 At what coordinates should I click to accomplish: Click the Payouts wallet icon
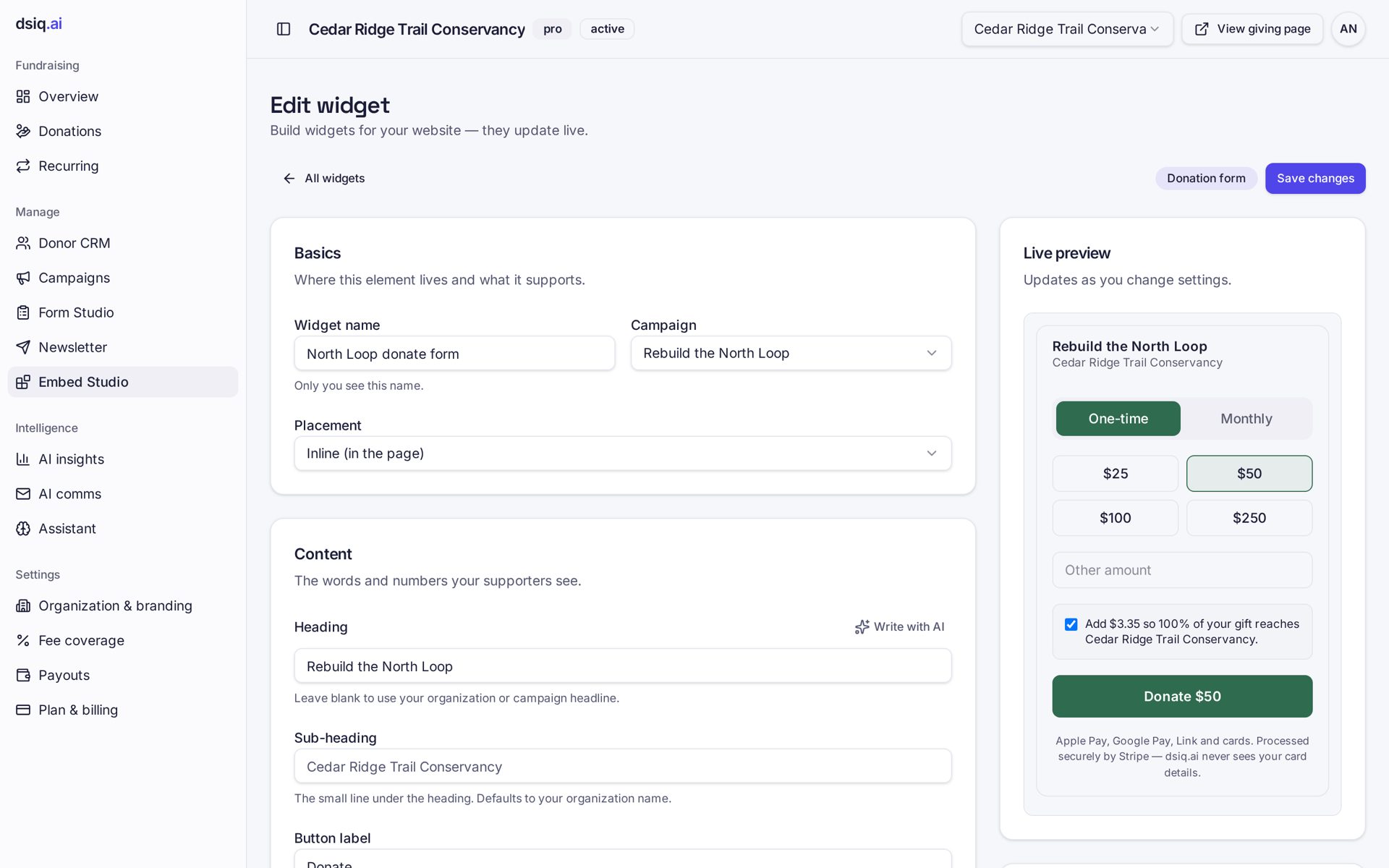[x=23, y=676]
